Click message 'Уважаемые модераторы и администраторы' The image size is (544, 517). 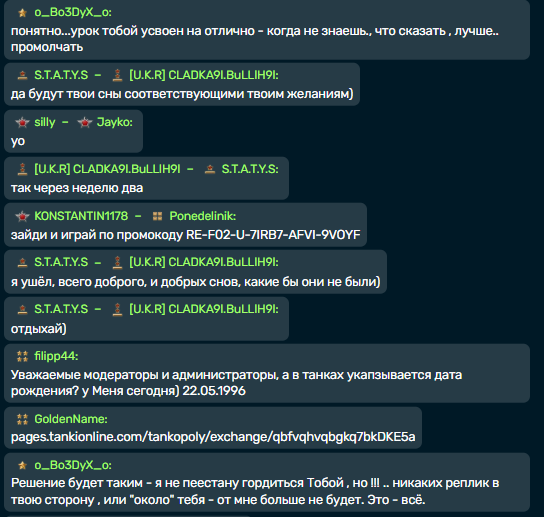pos(237,383)
